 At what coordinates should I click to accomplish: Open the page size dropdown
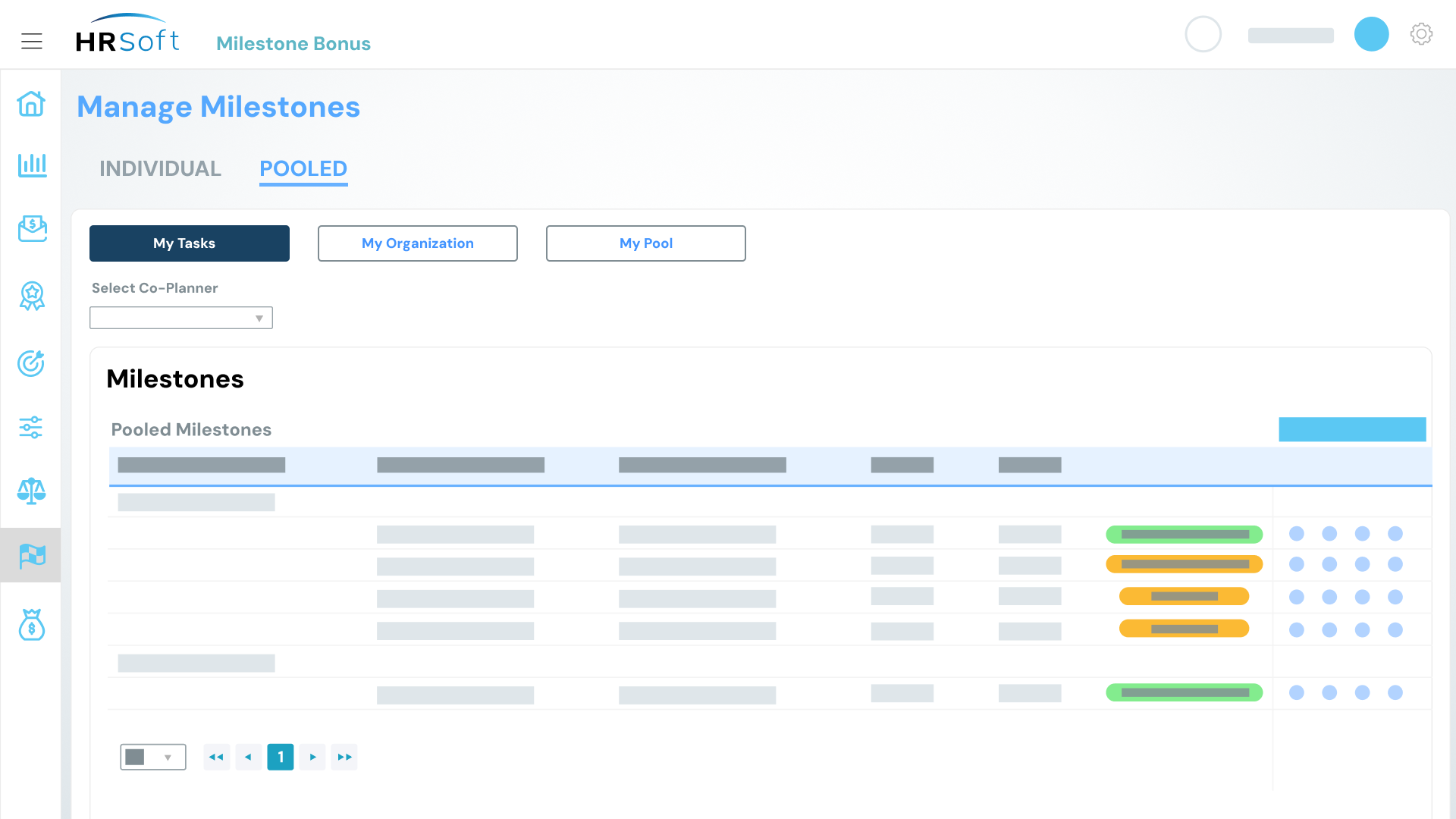152,757
